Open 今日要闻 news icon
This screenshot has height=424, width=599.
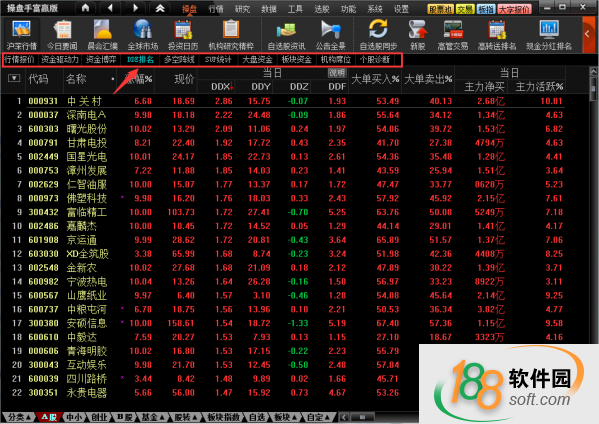62,35
